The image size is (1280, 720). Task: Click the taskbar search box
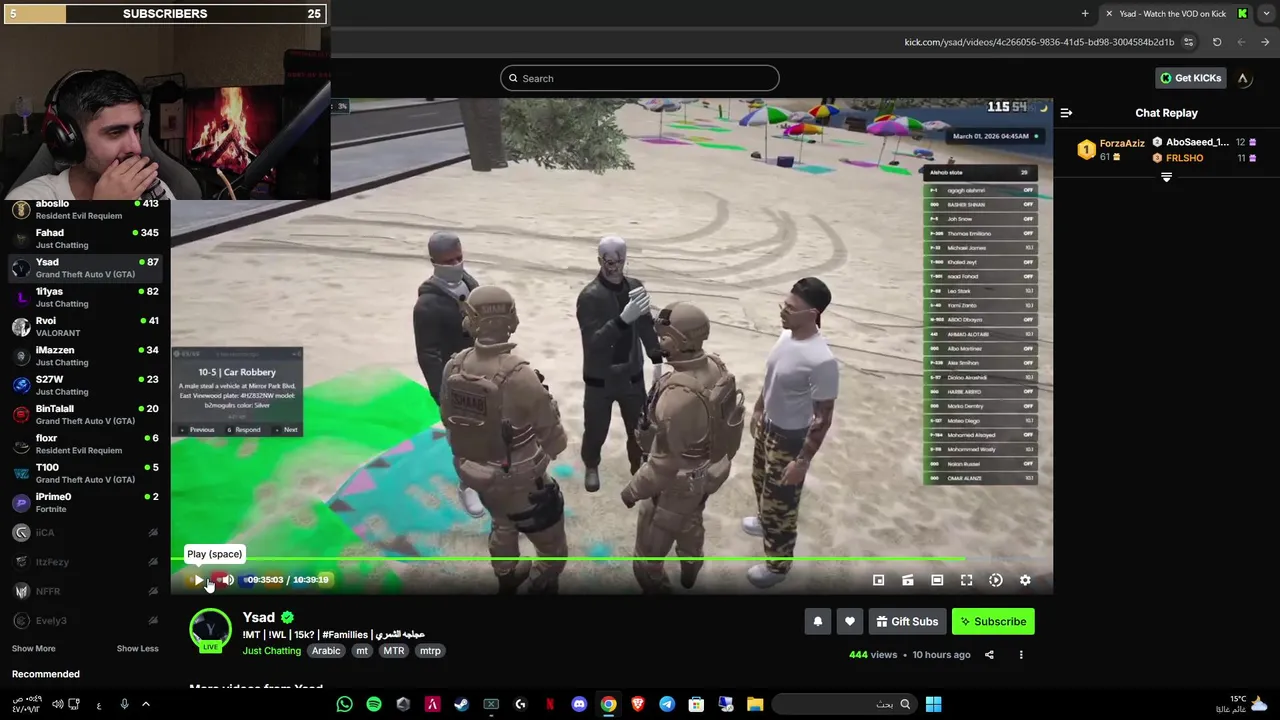coord(845,704)
